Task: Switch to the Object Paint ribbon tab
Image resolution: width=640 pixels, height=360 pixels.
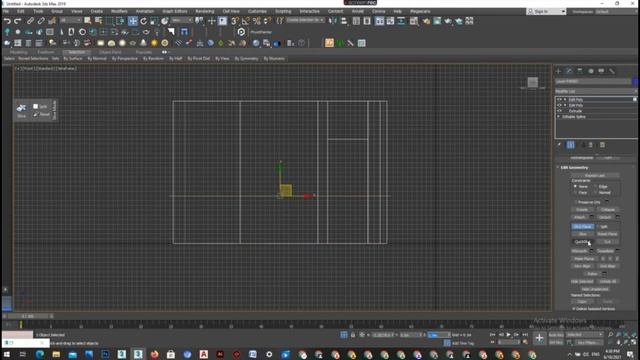Action: (x=110, y=52)
